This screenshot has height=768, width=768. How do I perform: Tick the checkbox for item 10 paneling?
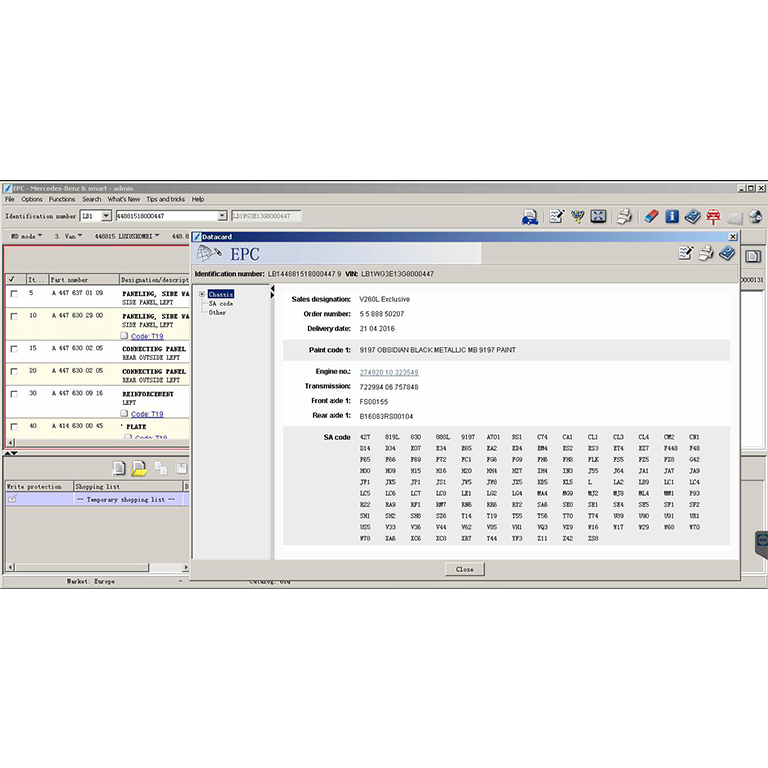pyautogui.click(x=14, y=316)
